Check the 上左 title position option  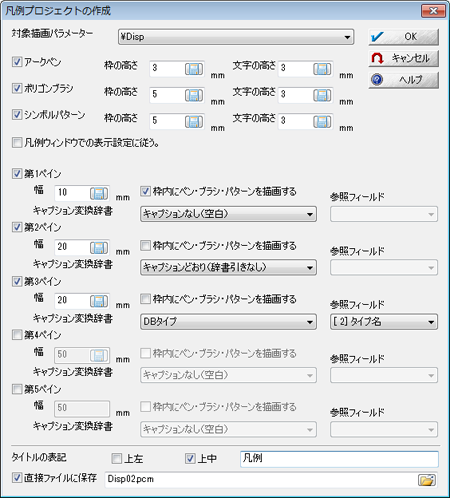coord(117,458)
